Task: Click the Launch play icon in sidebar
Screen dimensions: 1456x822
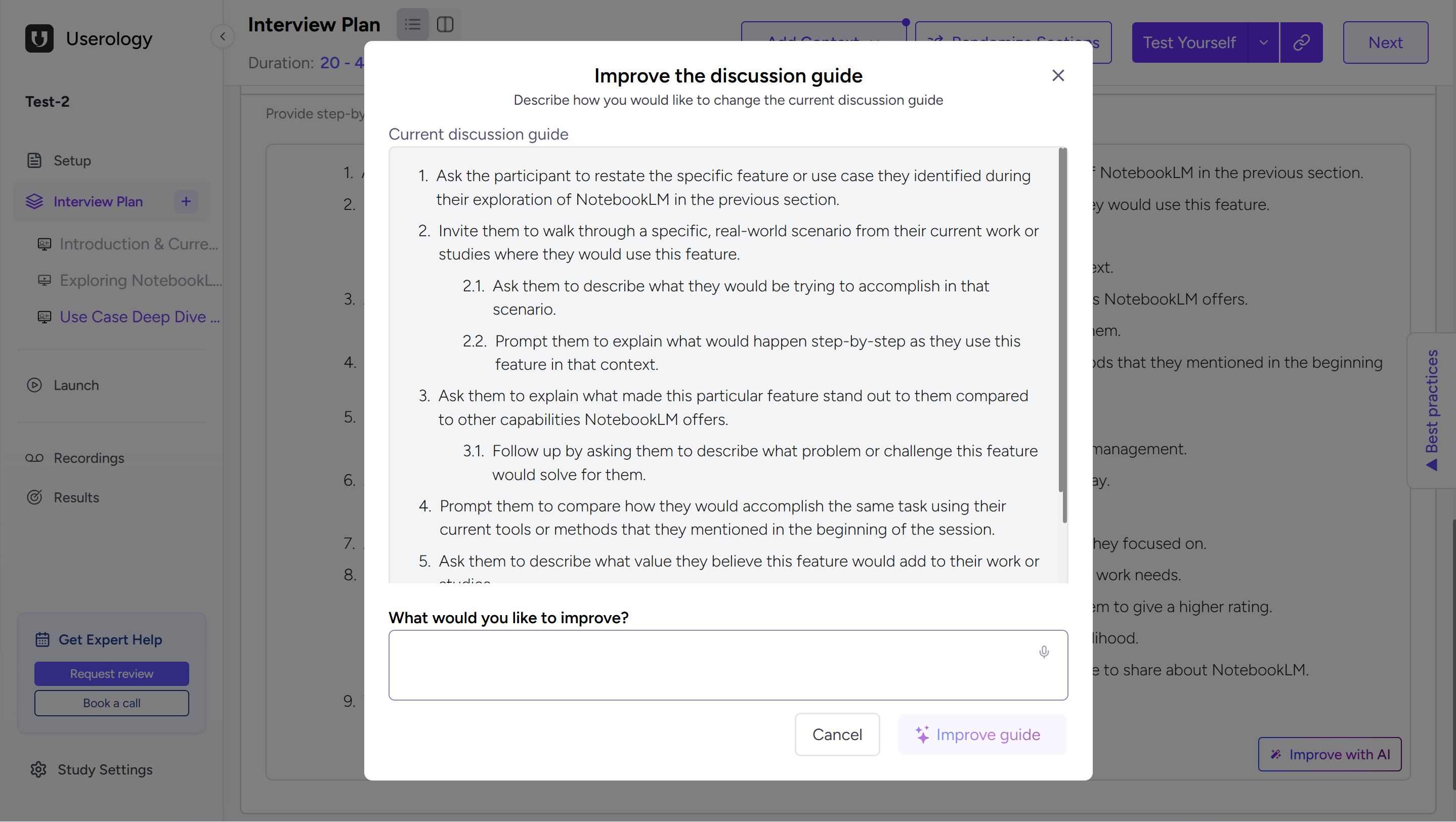Action: pyautogui.click(x=34, y=385)
